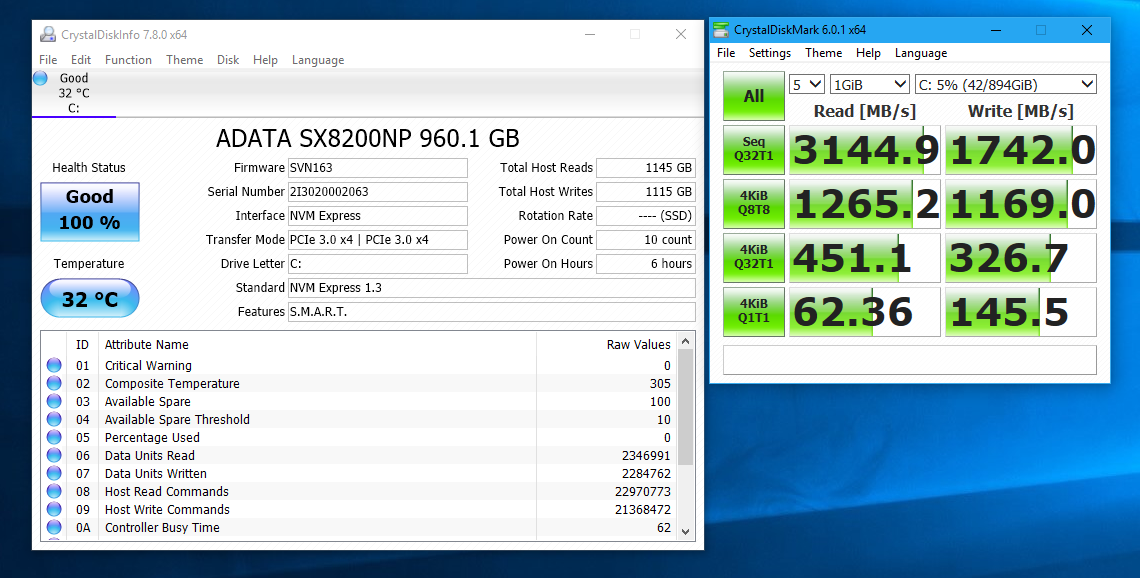Screen dimensions: 1140x578
Task: Open the Help menu in CrystalDiskMark
Action: click(x=868, y=52)
